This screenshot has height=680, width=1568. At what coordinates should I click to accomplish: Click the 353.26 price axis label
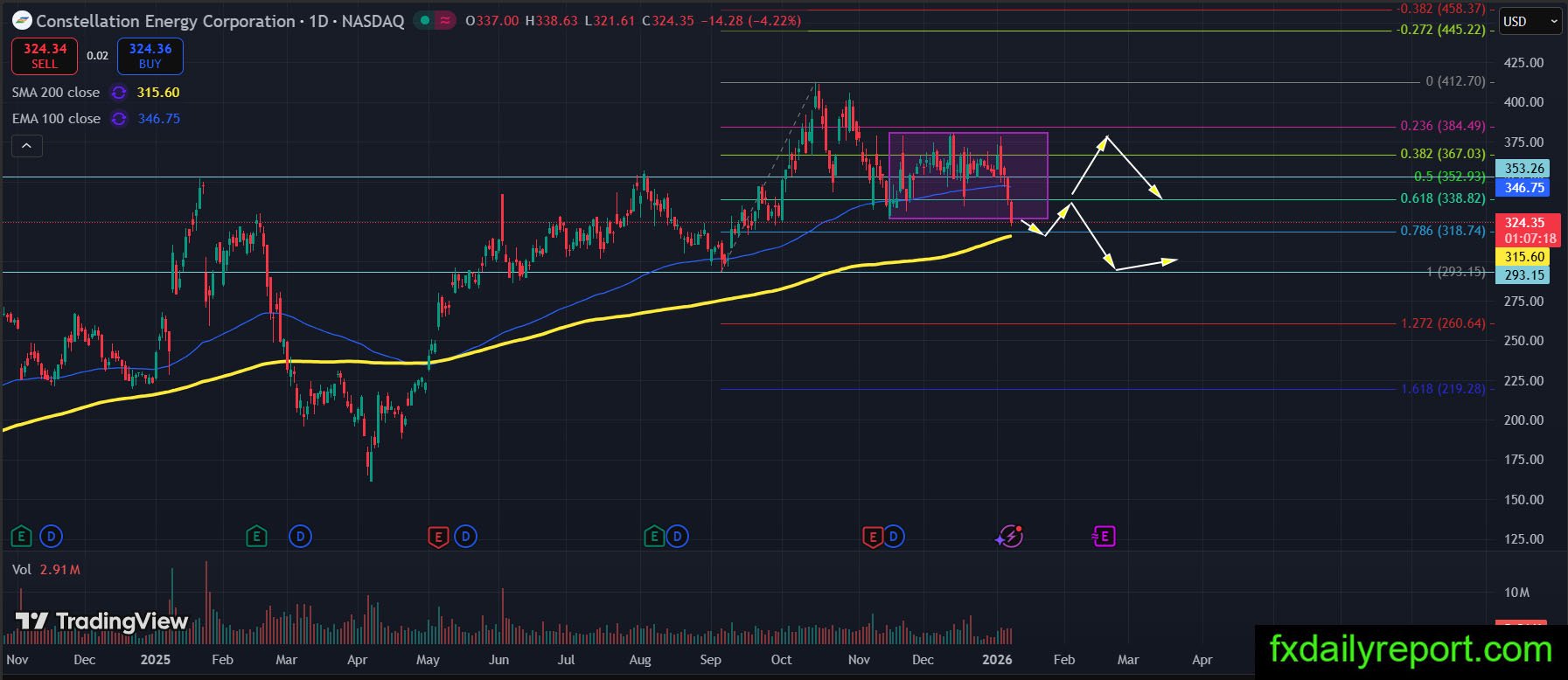(1524, 169)
